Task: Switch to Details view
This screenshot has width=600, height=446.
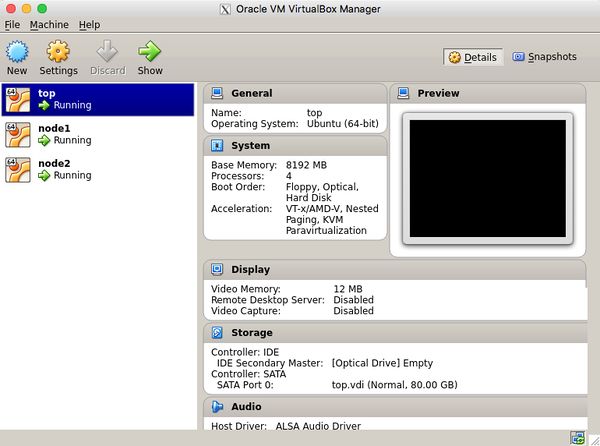Action: click(x=472, y=57)
